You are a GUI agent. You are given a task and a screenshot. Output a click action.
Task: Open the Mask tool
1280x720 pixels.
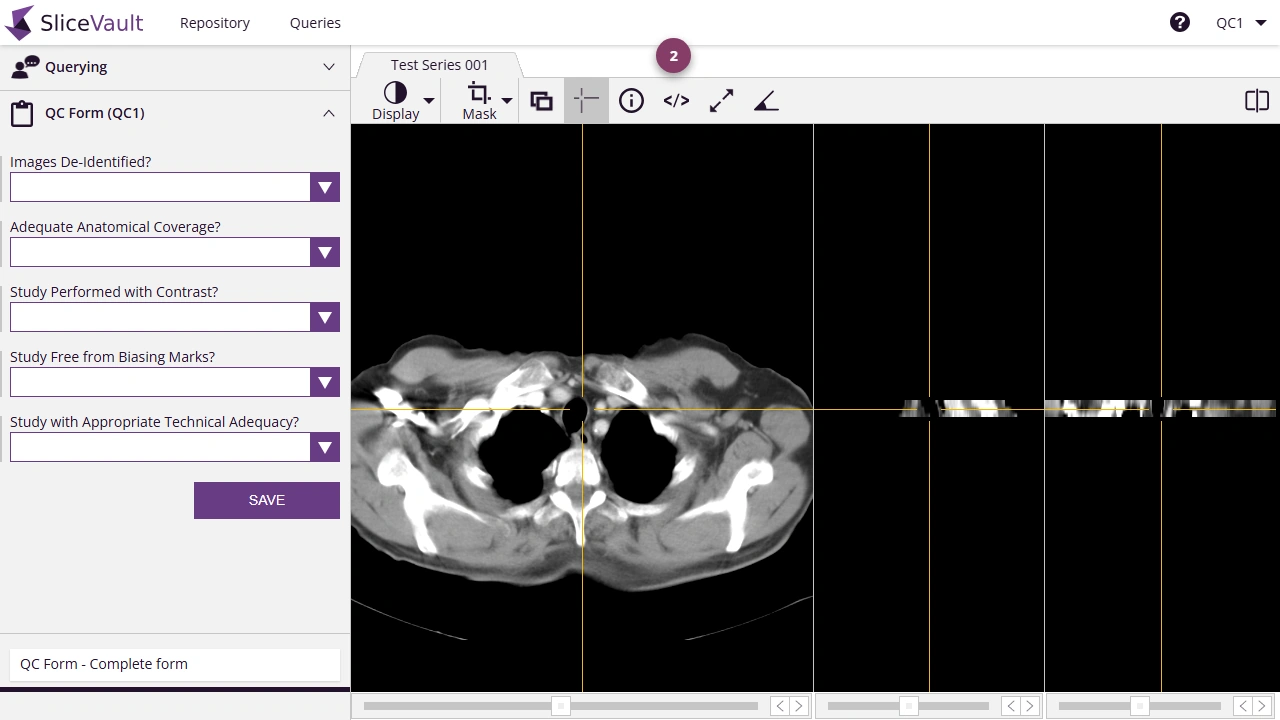click(479, 93)
